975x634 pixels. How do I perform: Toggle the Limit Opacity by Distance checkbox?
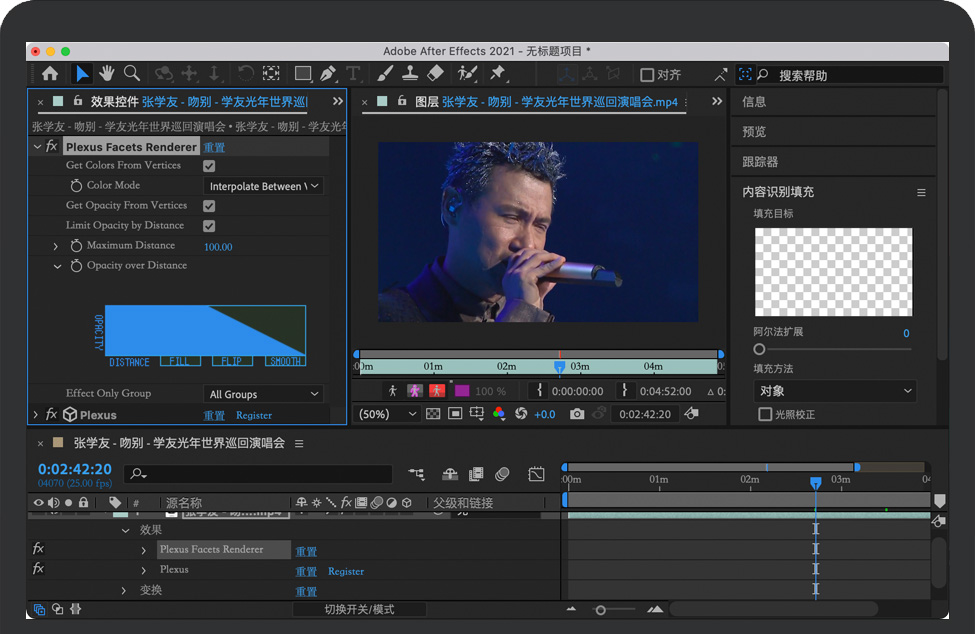[209, 226]
